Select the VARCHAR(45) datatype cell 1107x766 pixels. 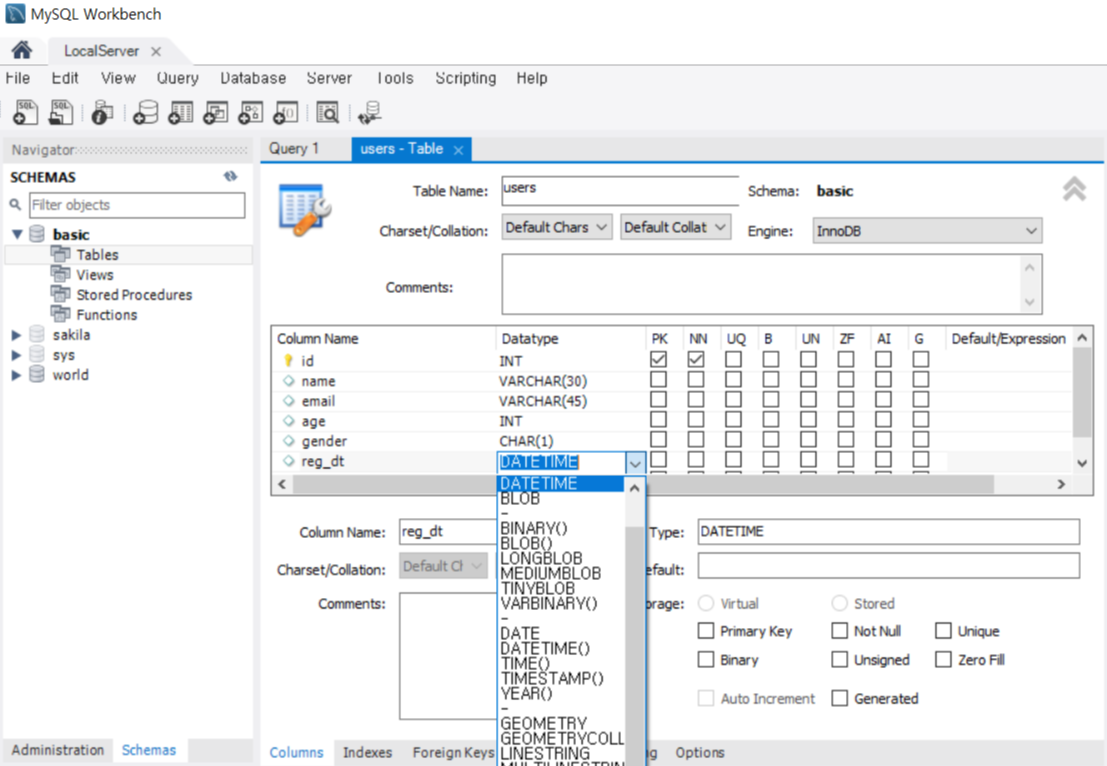point(543,401)
